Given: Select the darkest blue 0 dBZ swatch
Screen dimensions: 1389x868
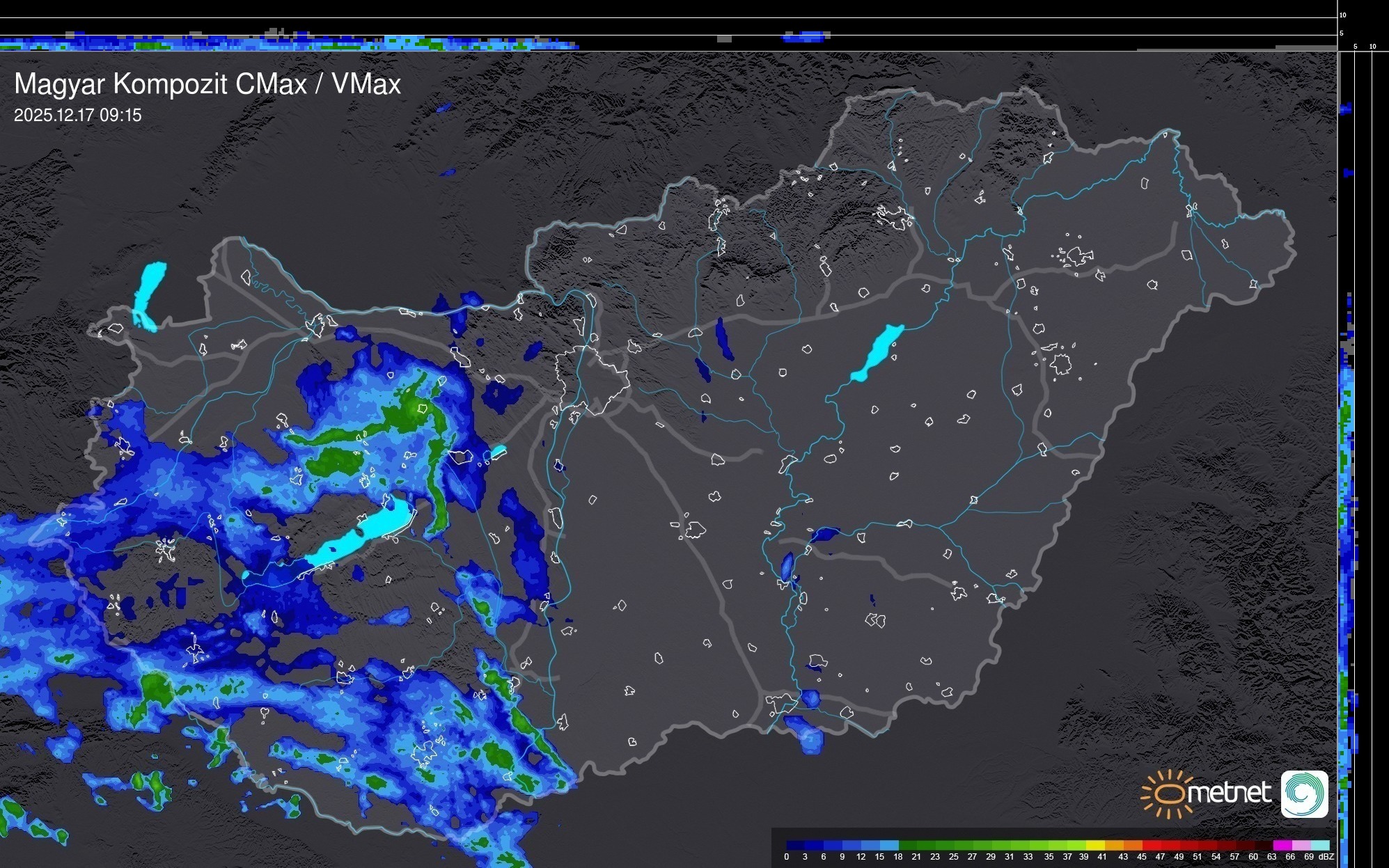Looking at the screenshot, I should tap(796, 845).
